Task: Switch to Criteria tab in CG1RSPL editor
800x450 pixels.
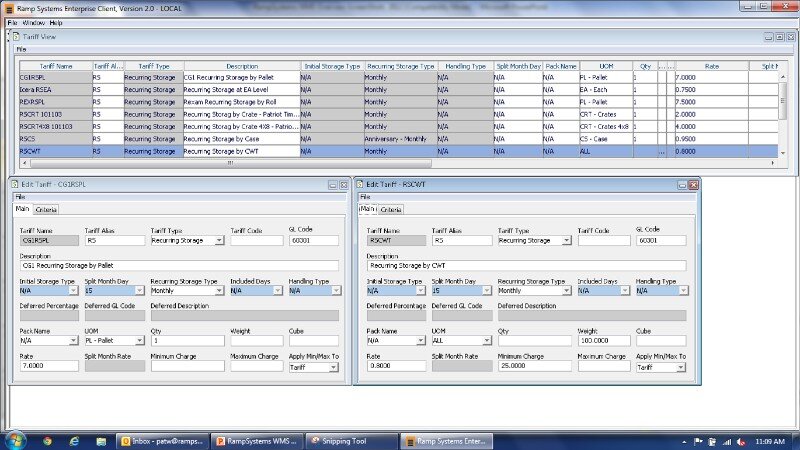Action: click(x=46, y=210)
